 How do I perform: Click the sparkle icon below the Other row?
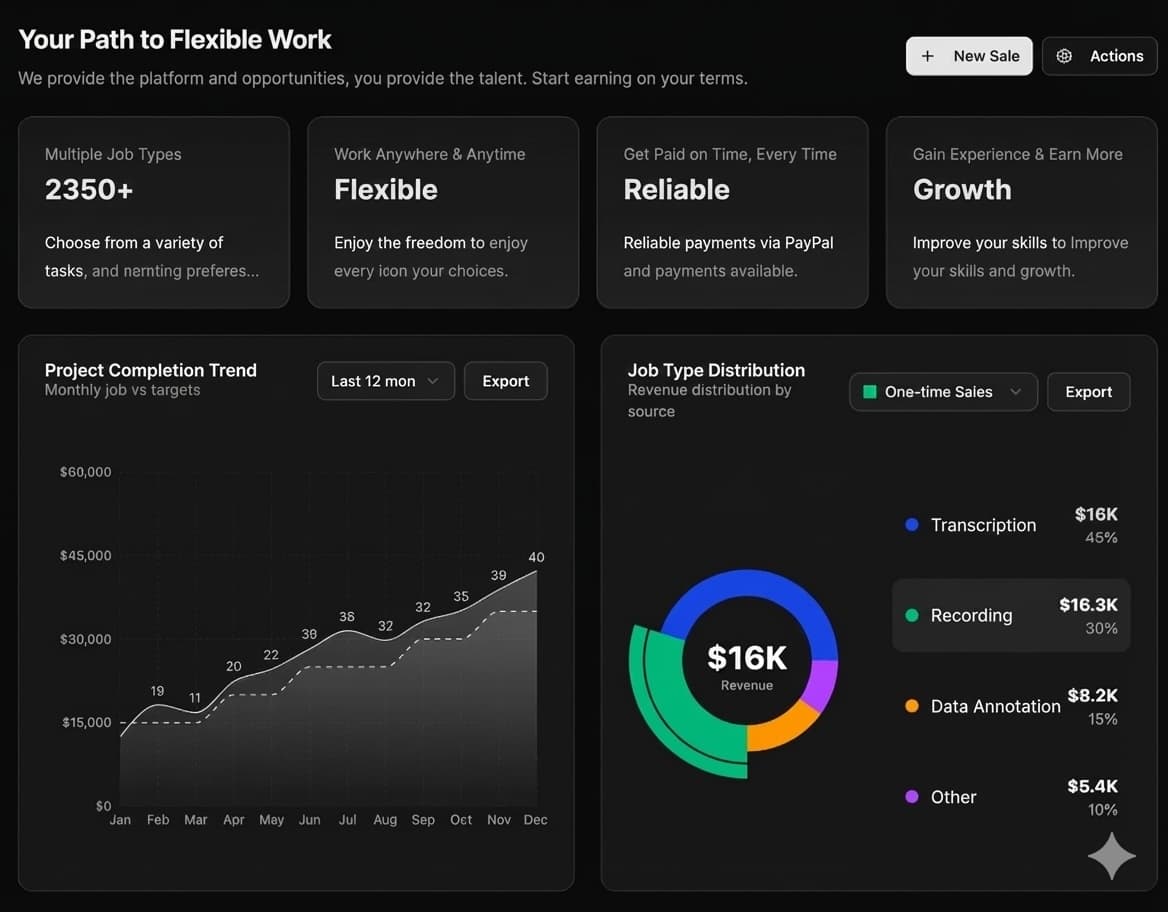1110,856
